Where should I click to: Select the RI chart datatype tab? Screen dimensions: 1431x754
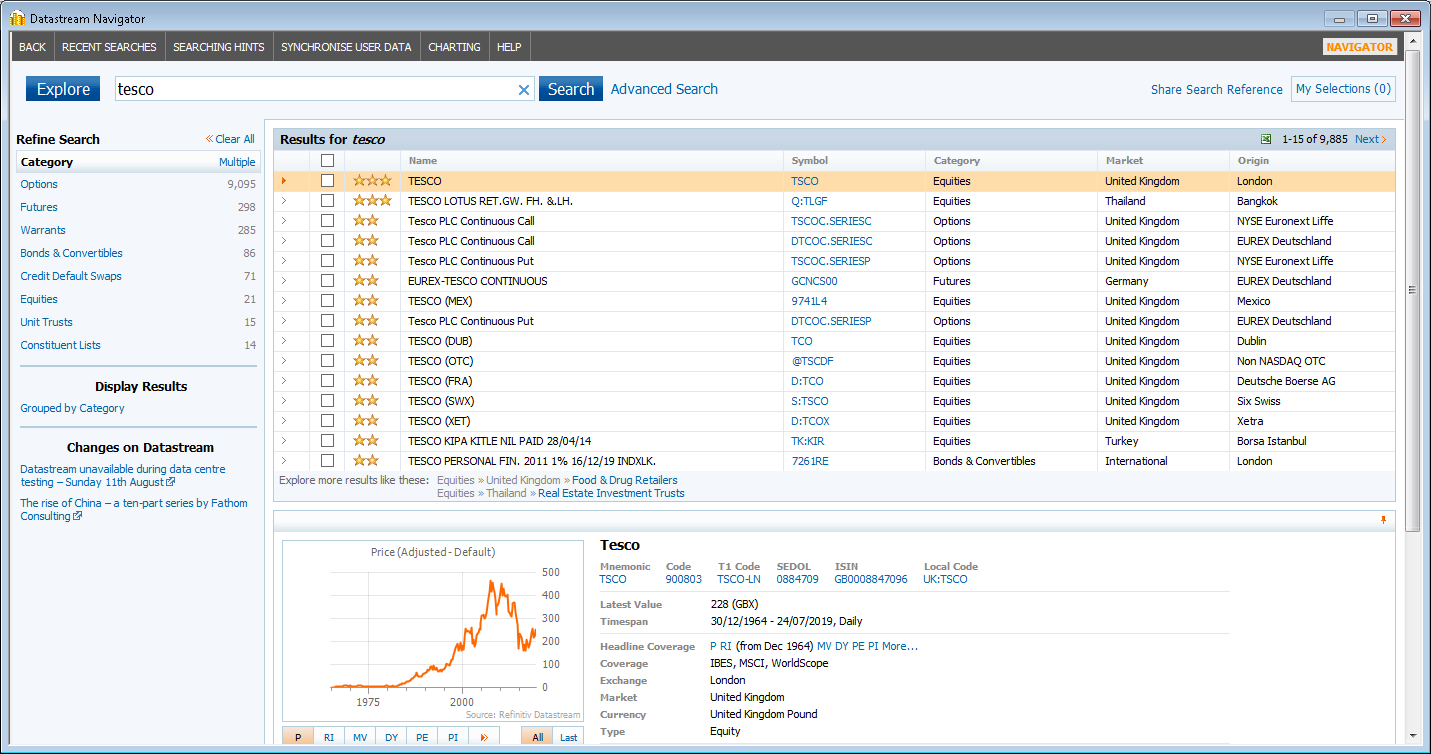pyautogui.click(x=329, y=738)
